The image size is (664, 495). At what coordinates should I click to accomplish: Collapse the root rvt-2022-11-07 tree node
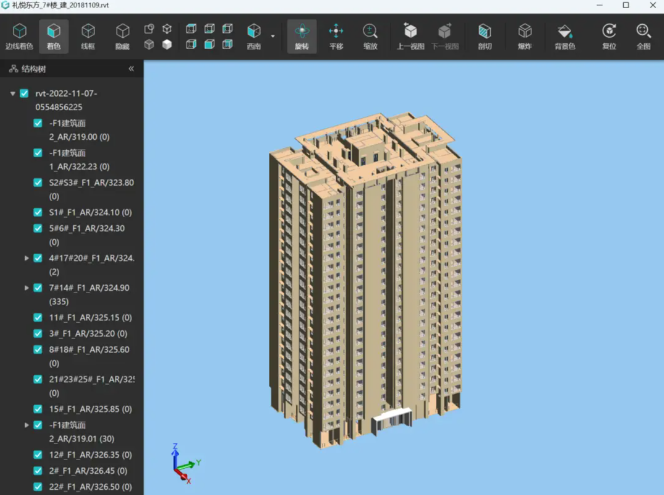click(x=12, y=93)
